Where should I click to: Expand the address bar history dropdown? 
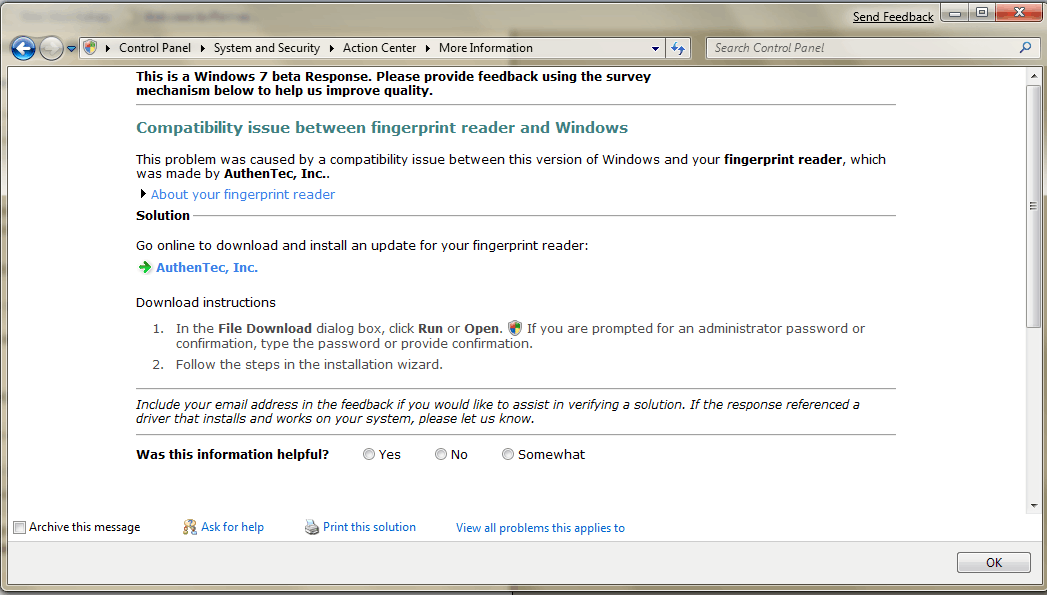[655, 48]
